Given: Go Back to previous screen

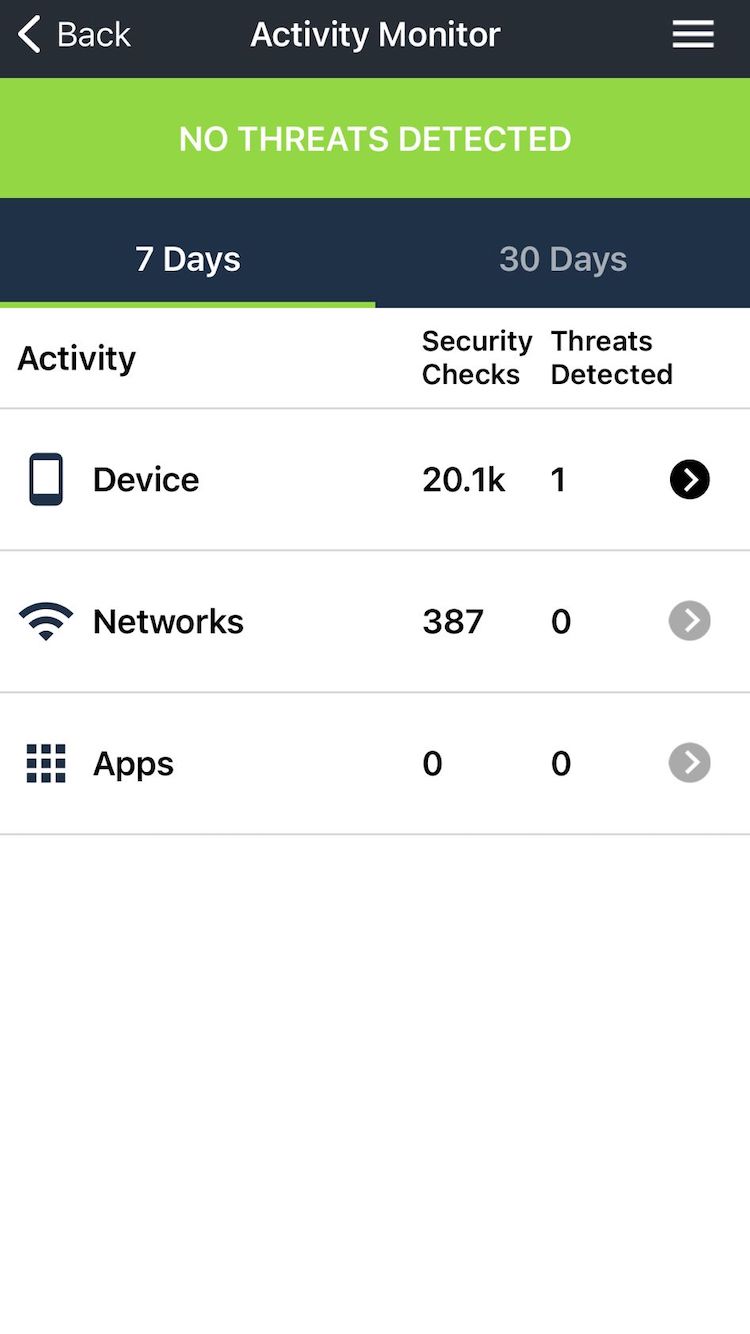Looking at the screenshot, I should [93, 35].
